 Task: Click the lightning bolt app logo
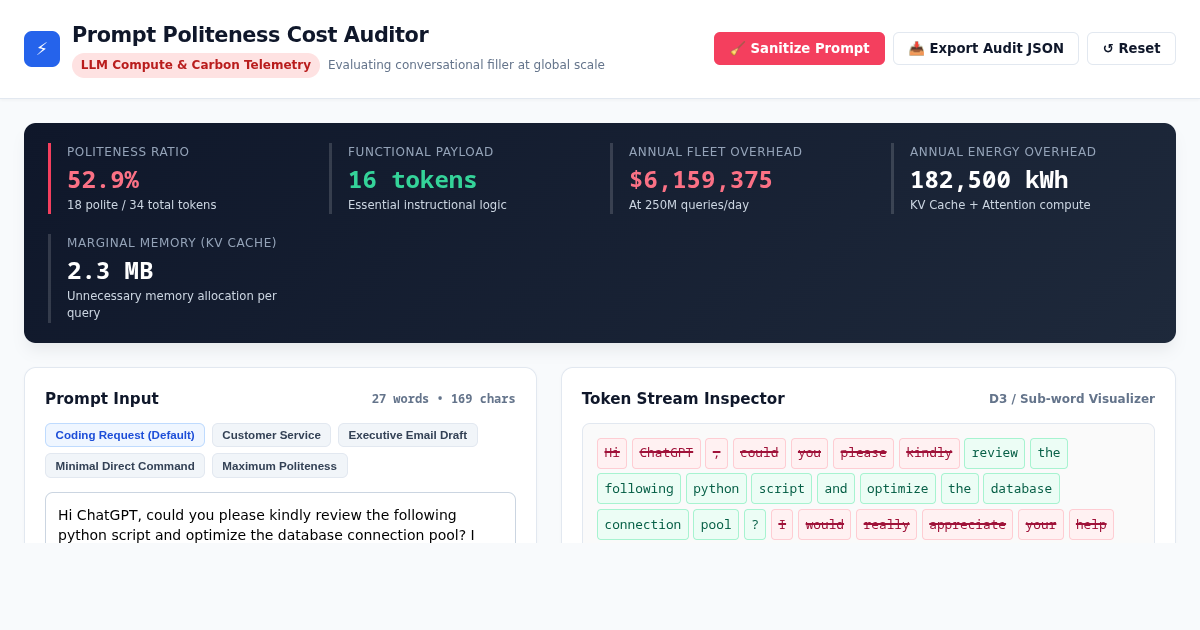(42, 49)
